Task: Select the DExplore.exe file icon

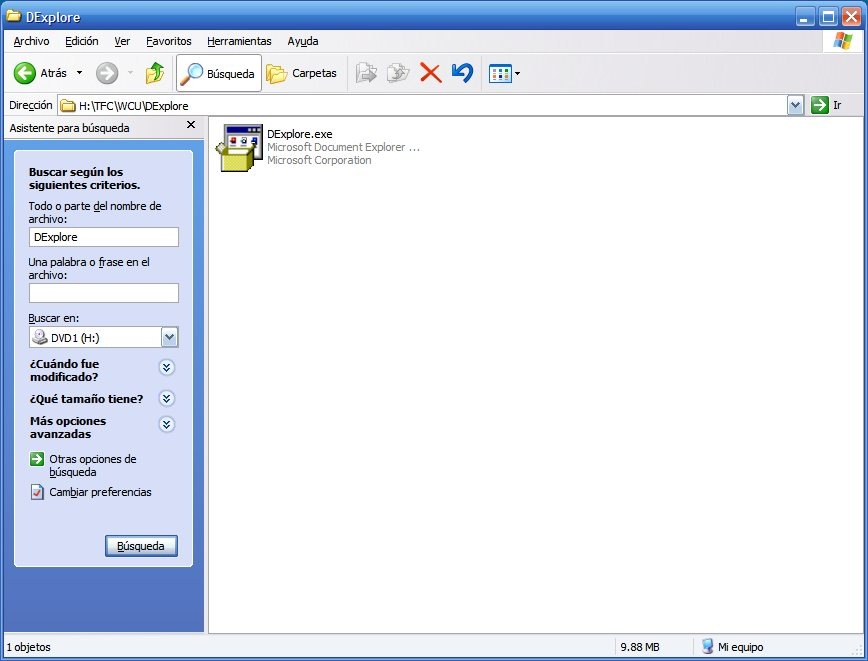Action: click(239, 148)
